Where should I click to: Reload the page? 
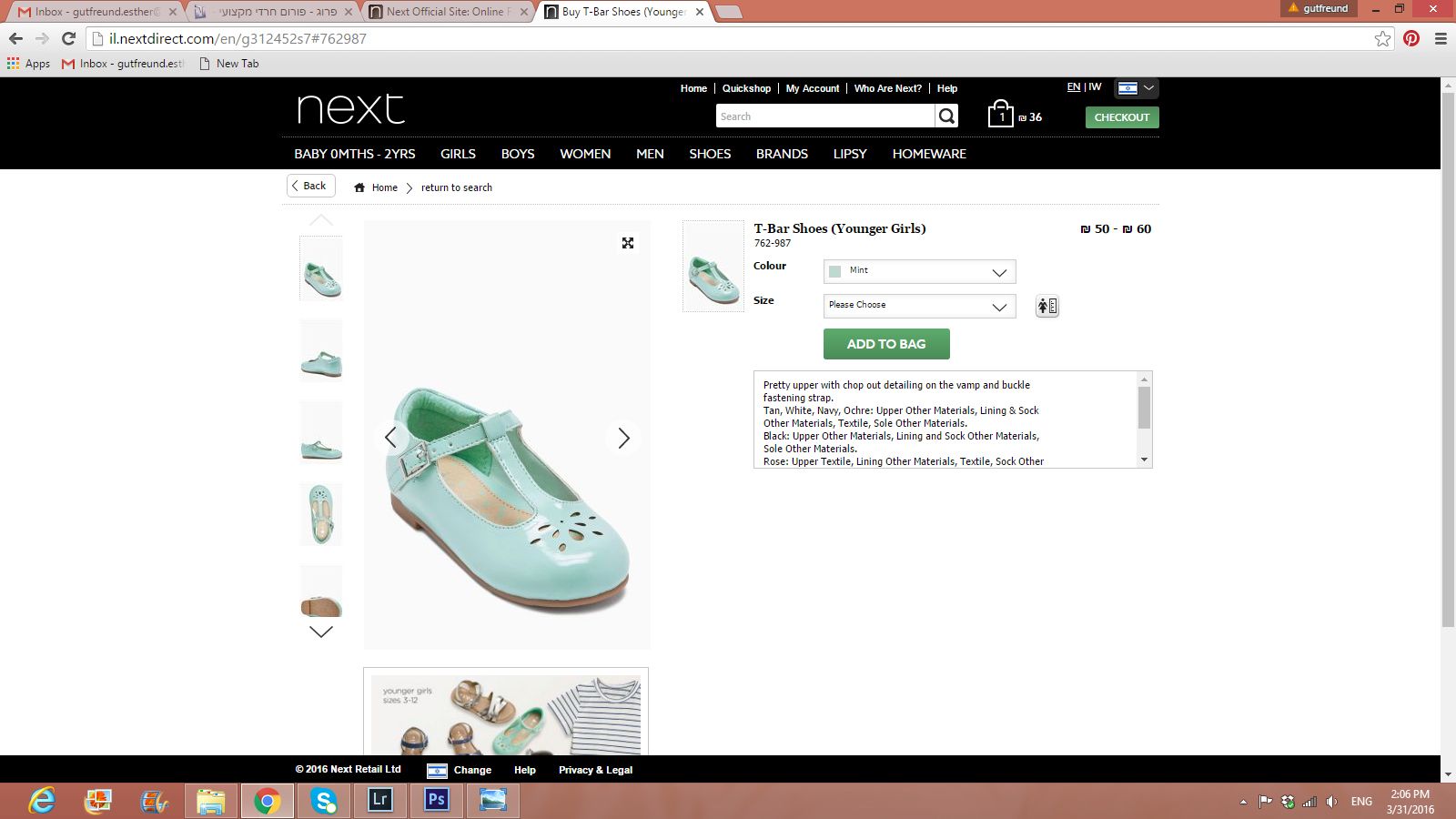tap(68, 38)
